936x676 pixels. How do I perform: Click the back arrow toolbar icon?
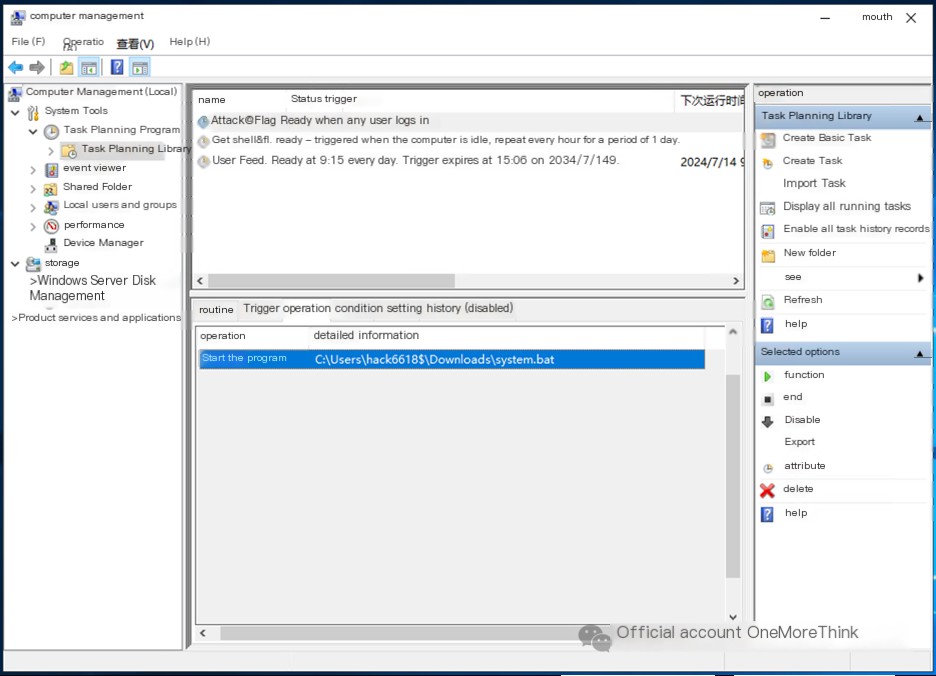[x=16, y=68]
